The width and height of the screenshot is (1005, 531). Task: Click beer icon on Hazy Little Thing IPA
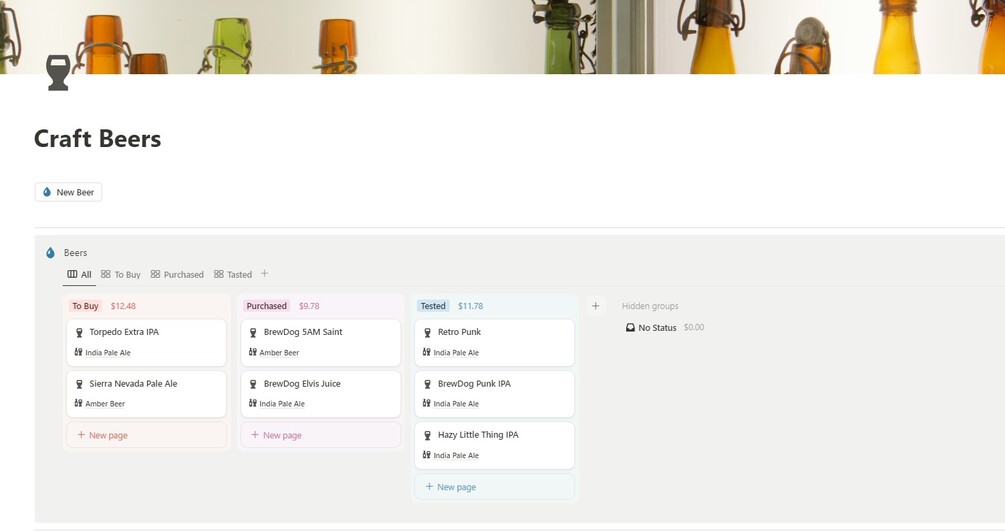[x=428, y=435]
